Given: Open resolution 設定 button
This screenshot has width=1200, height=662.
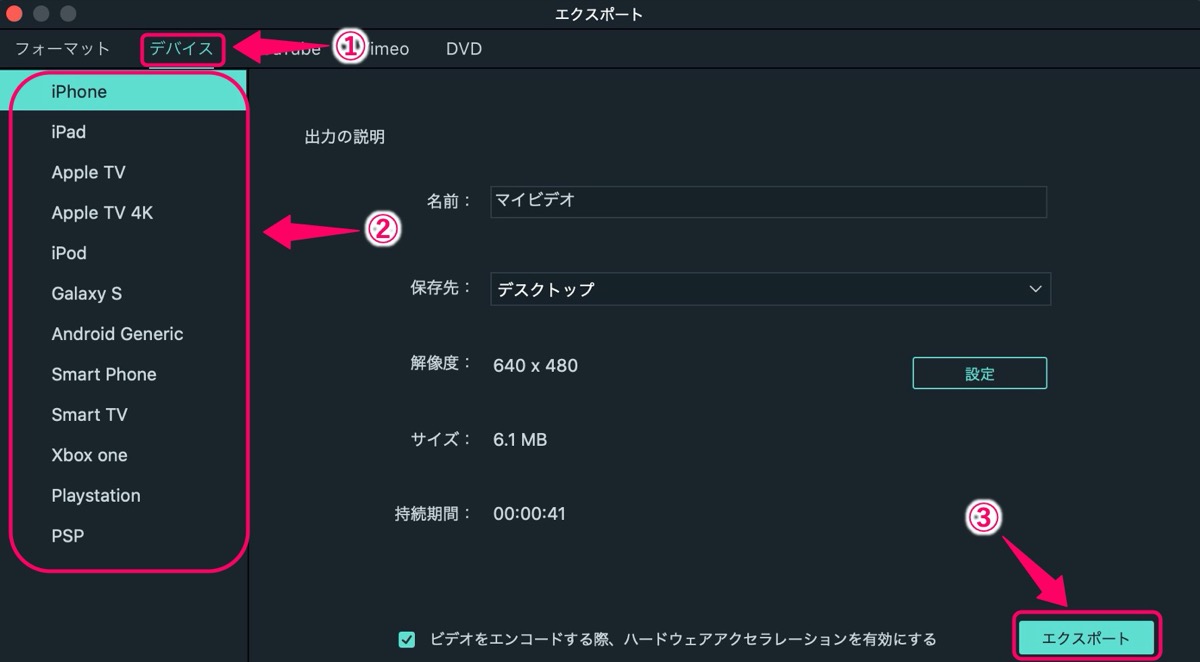Looking at the screenshot, I should click(x=980, y=374).
